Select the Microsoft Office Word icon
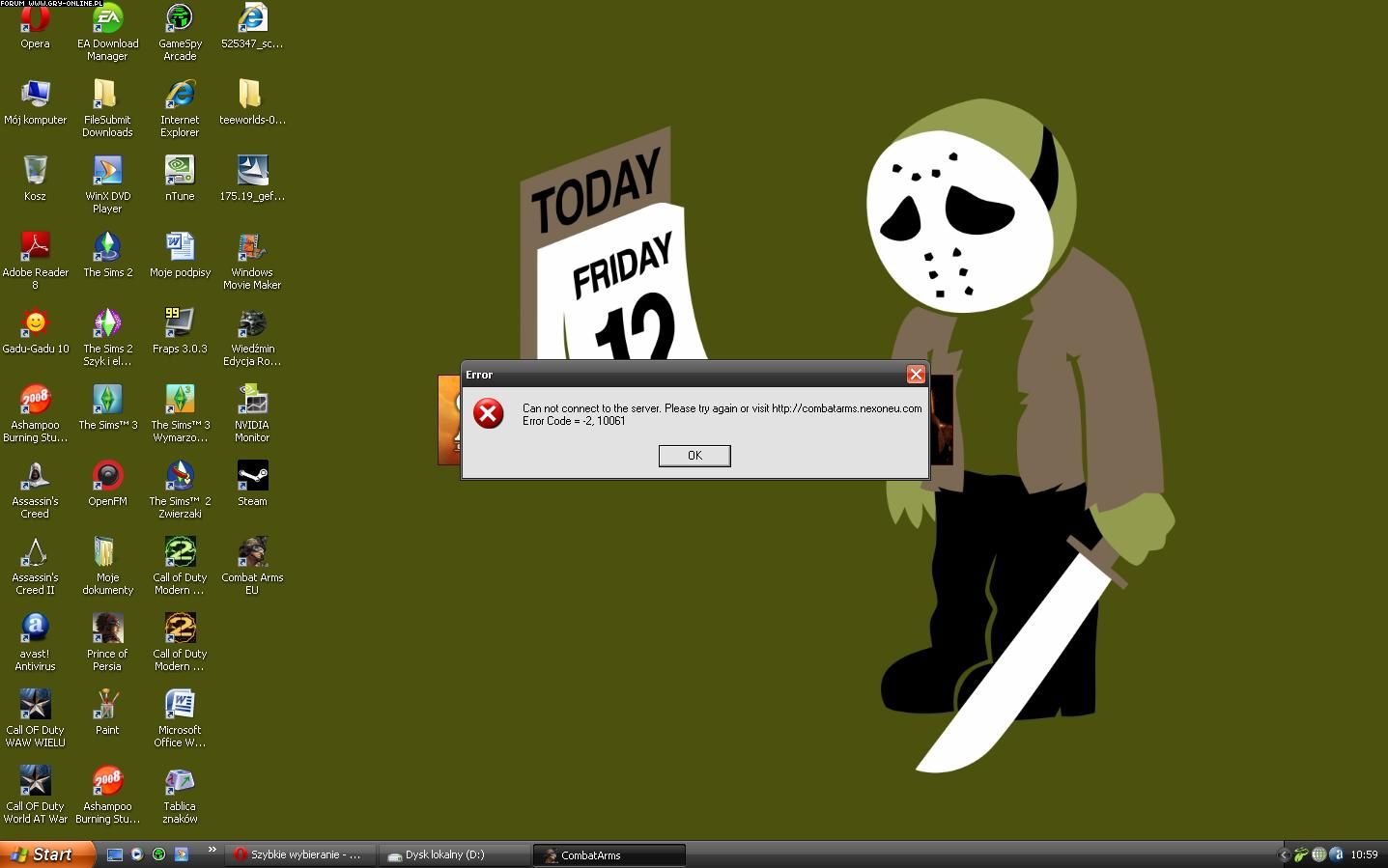1388x868 pixels. [x=180, y=718]
